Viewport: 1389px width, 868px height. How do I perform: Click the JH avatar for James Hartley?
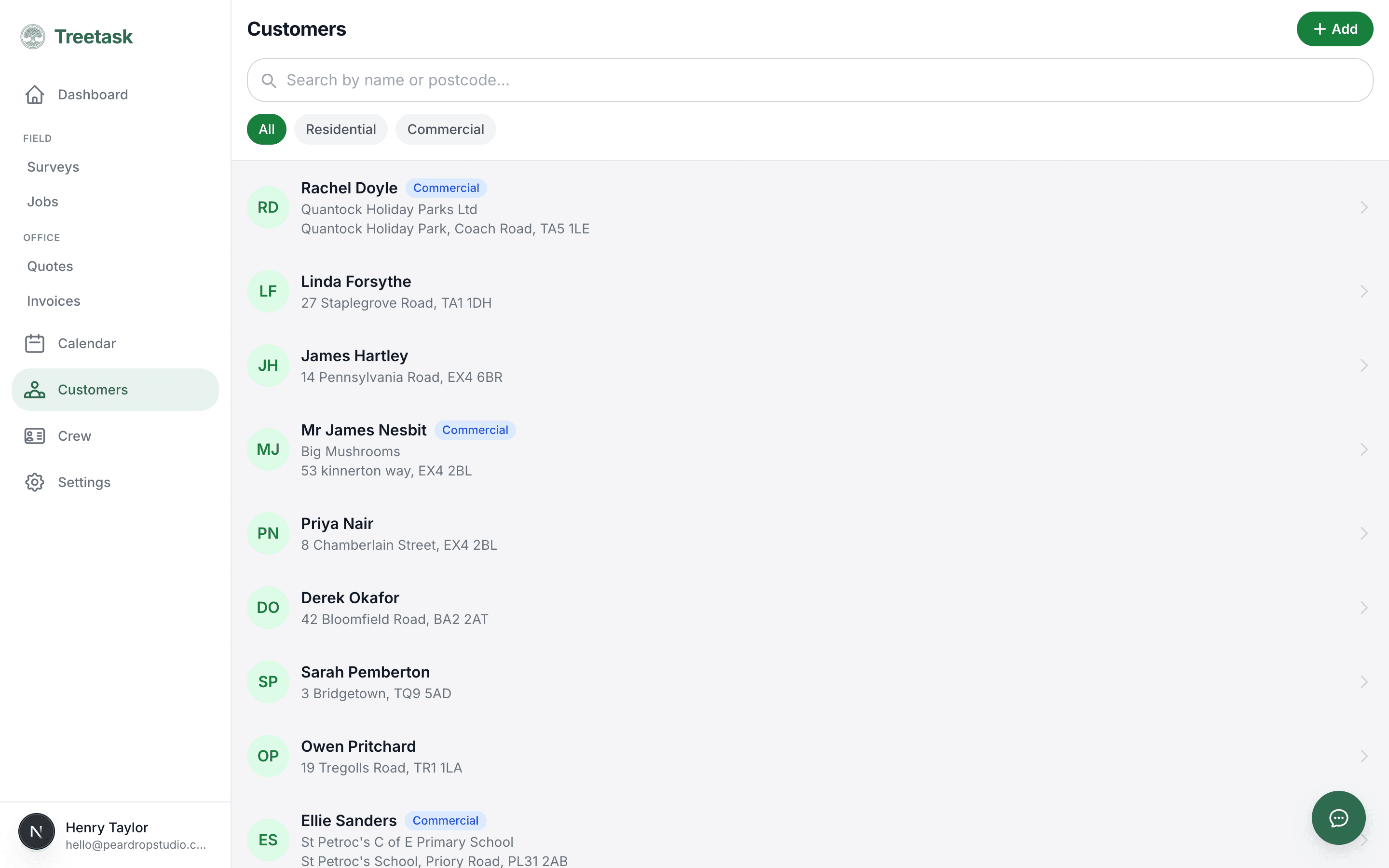tap(268, 366)
